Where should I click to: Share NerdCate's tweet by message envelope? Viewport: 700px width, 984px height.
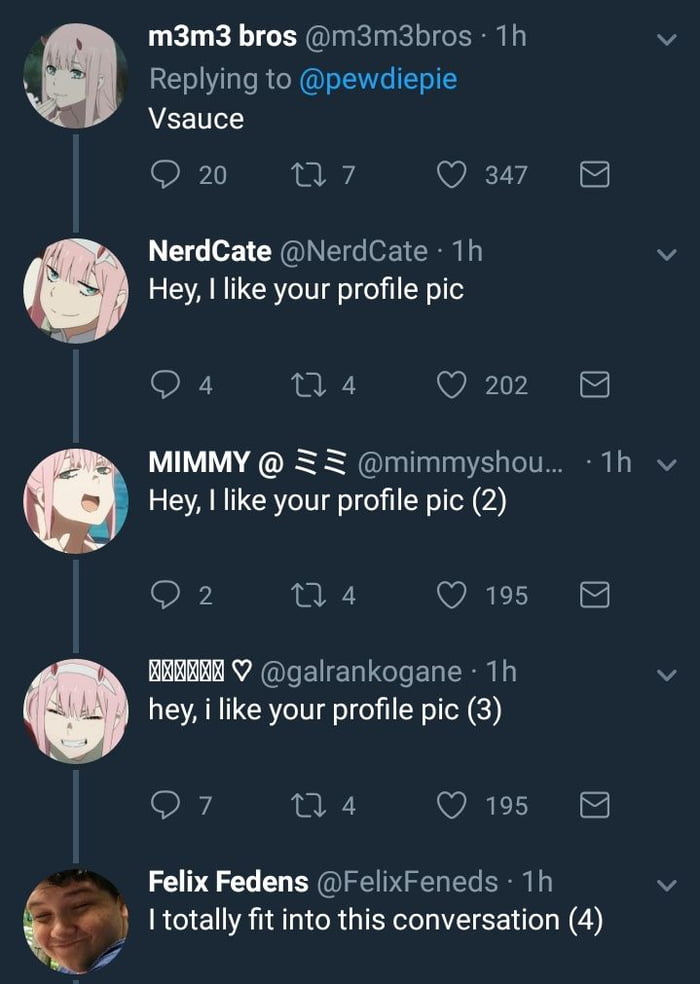pos(595,386)
